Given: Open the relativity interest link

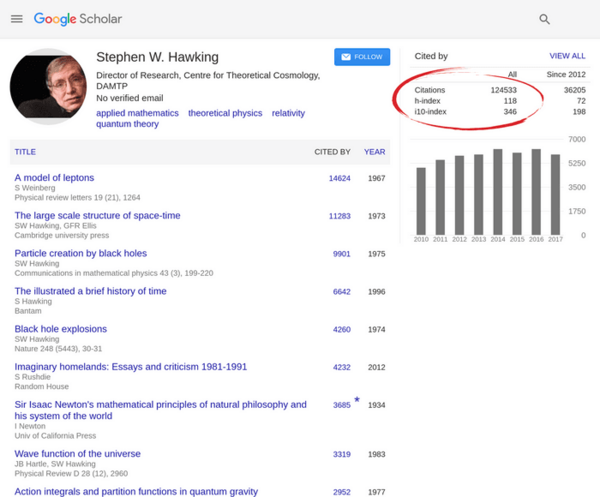Looking at the screenshot, I should (288, 113).
